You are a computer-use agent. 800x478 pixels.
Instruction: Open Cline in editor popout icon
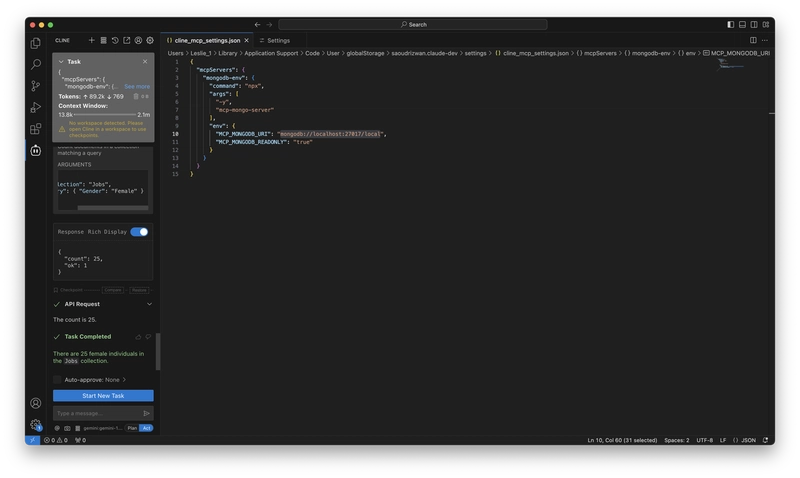[x=127, y=40]
